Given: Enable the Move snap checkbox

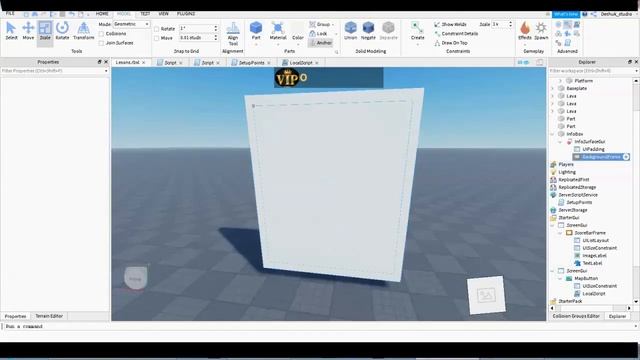Looking at the screenshot, I should pyautogui.click(x=157, y=38).
